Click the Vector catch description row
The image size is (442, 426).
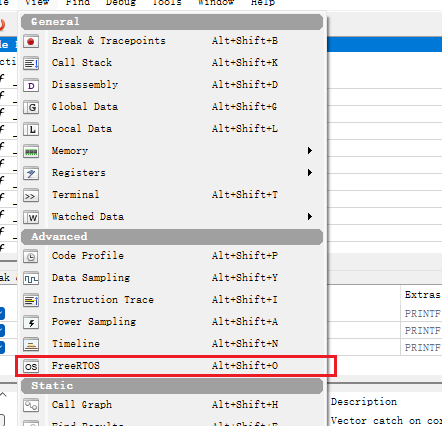coord(386,420)
